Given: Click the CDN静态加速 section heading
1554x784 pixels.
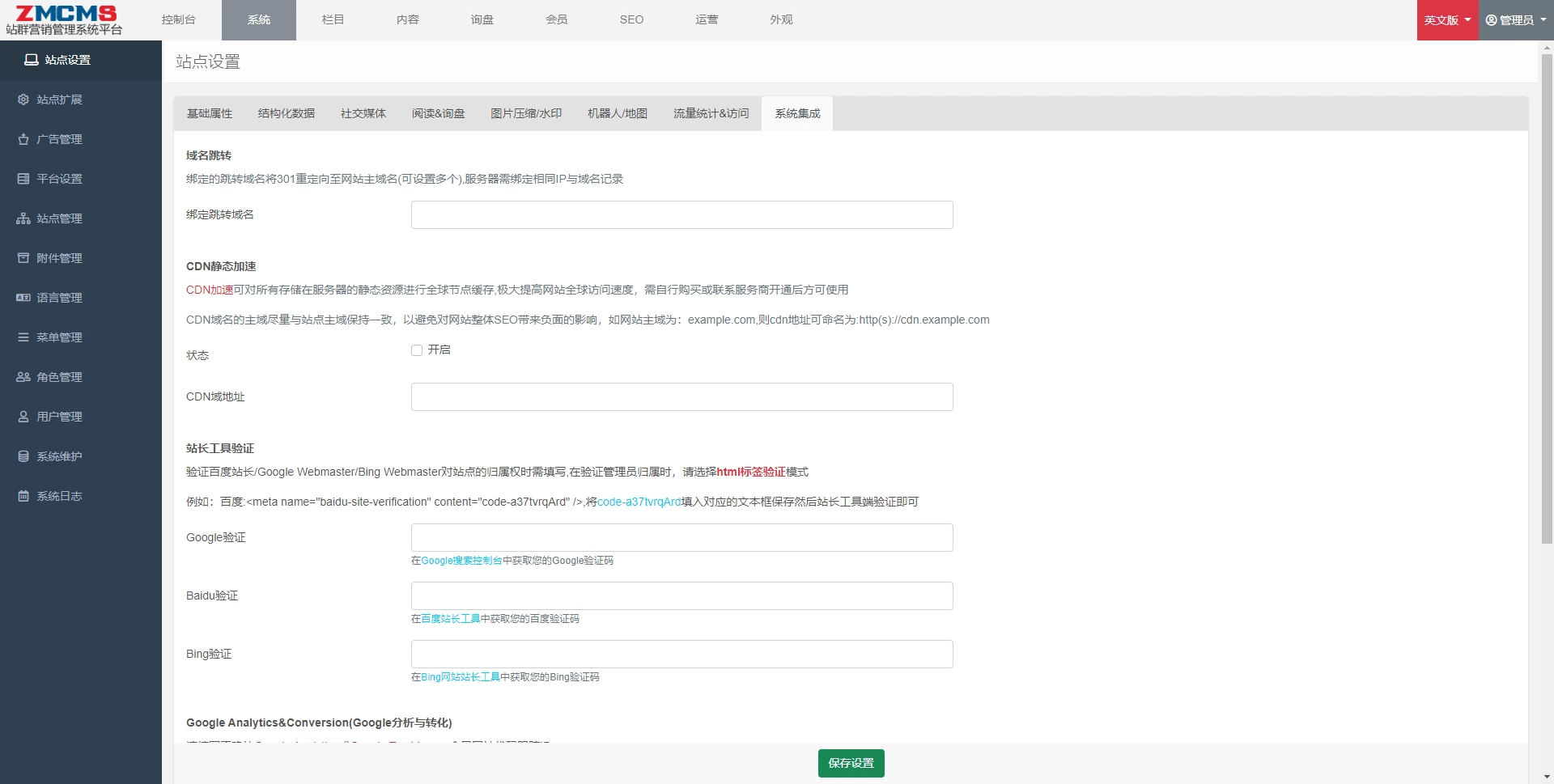Looking at the screenshot, I should click(221, 266).
